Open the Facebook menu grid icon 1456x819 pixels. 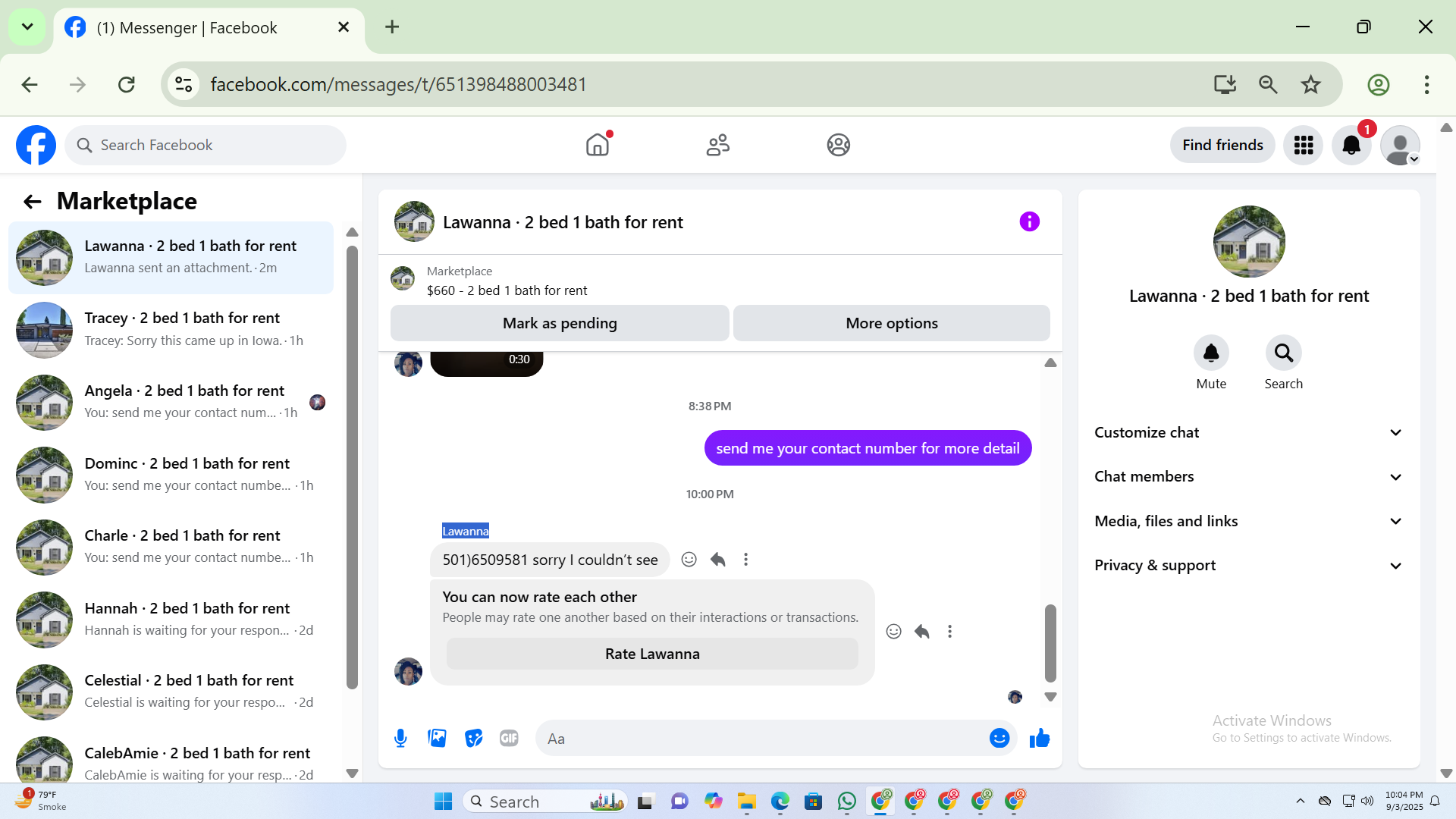pos(1304,145)
